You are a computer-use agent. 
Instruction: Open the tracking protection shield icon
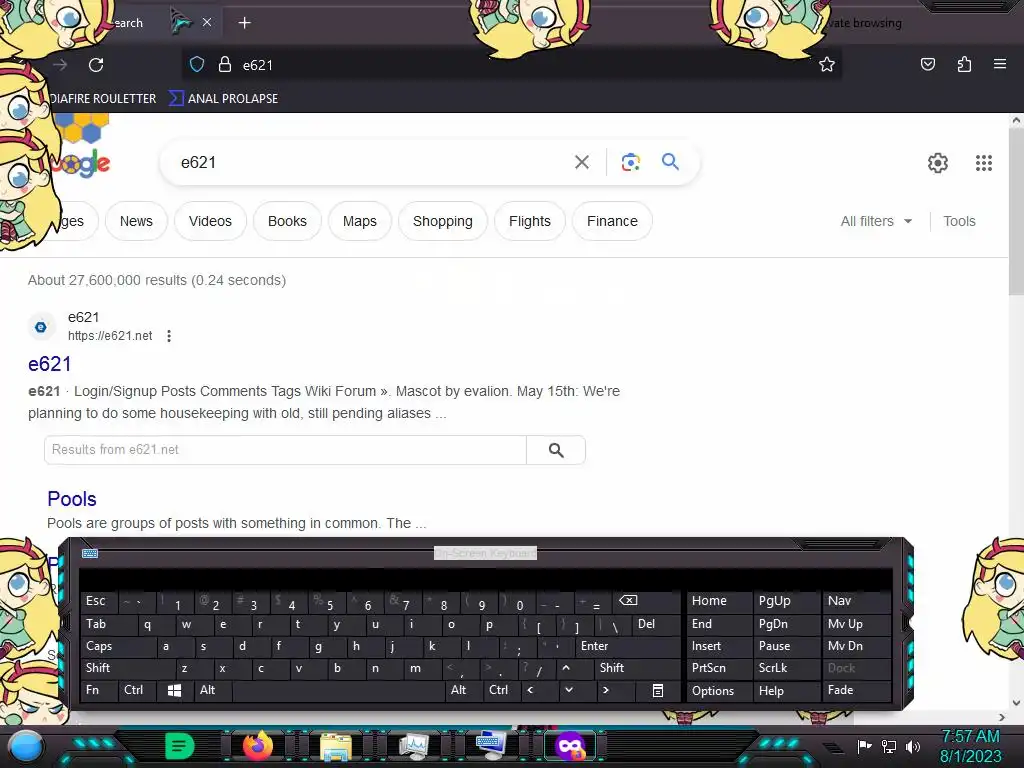(197, 65)
